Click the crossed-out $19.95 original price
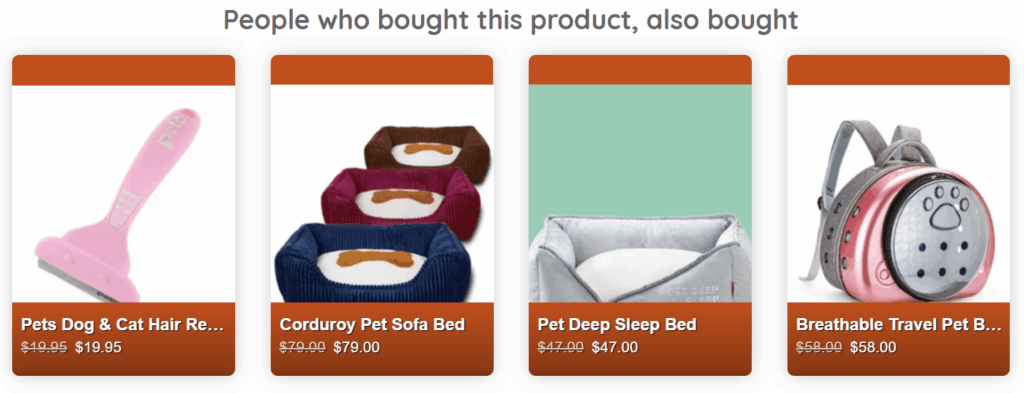 click(x=44, y=347)
